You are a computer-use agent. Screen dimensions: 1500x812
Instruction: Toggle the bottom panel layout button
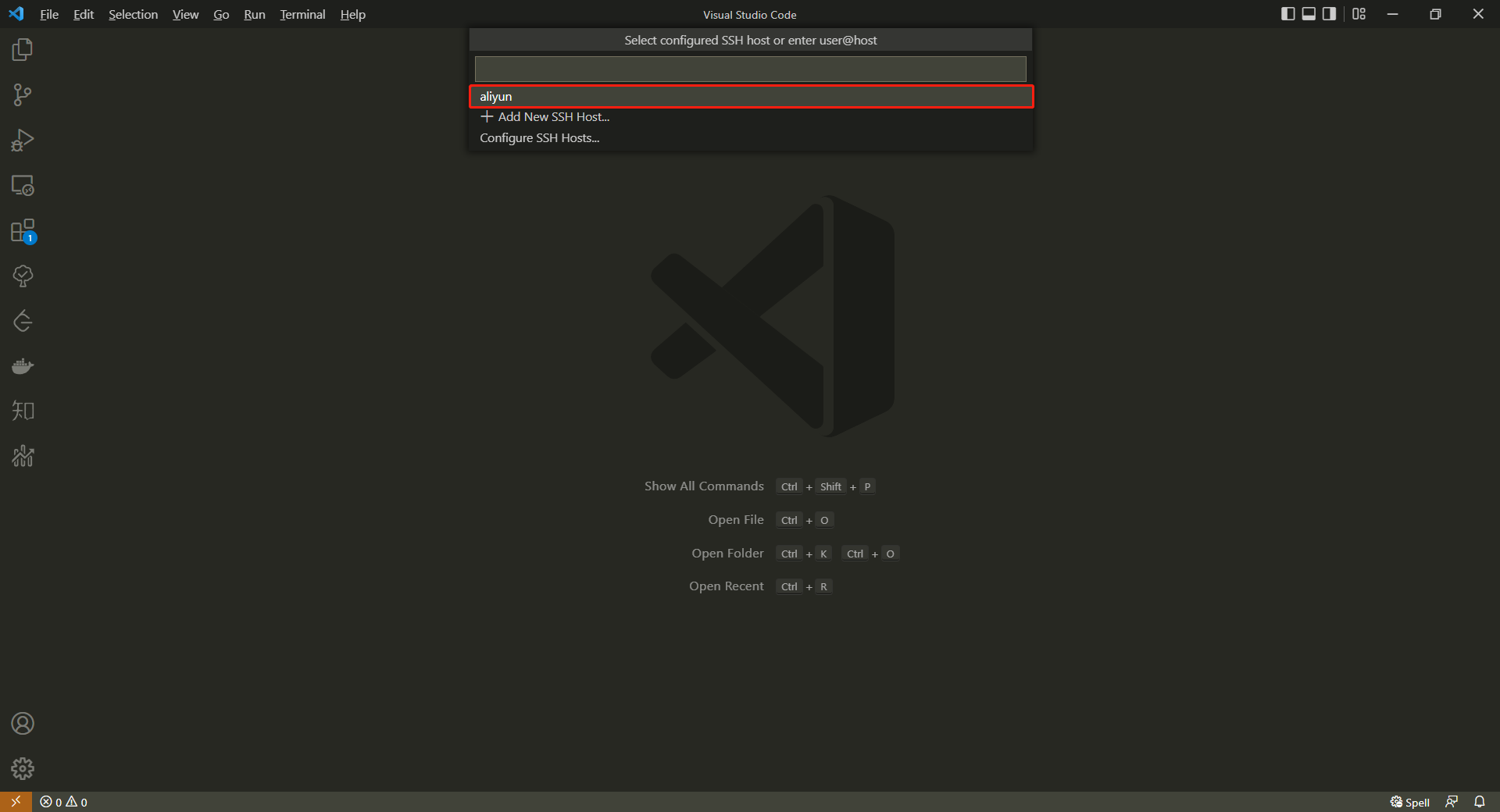(x=1309, y=14)
